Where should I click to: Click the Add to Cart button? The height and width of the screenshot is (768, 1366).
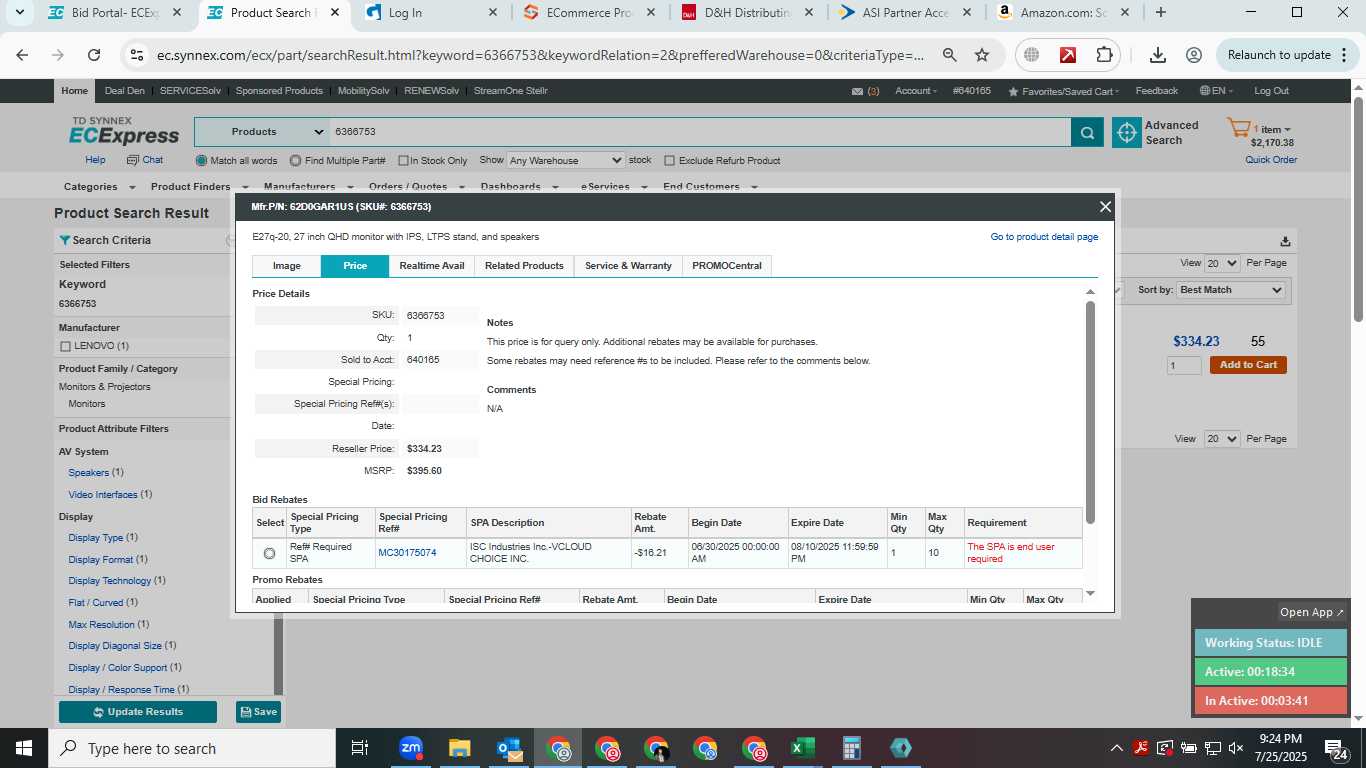[1248, 365]
